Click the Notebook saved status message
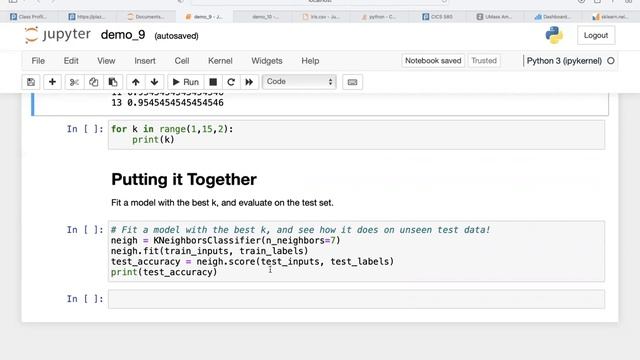Image resolution: width=640 pixels, height=360 pixels. [x=433, y=61]
